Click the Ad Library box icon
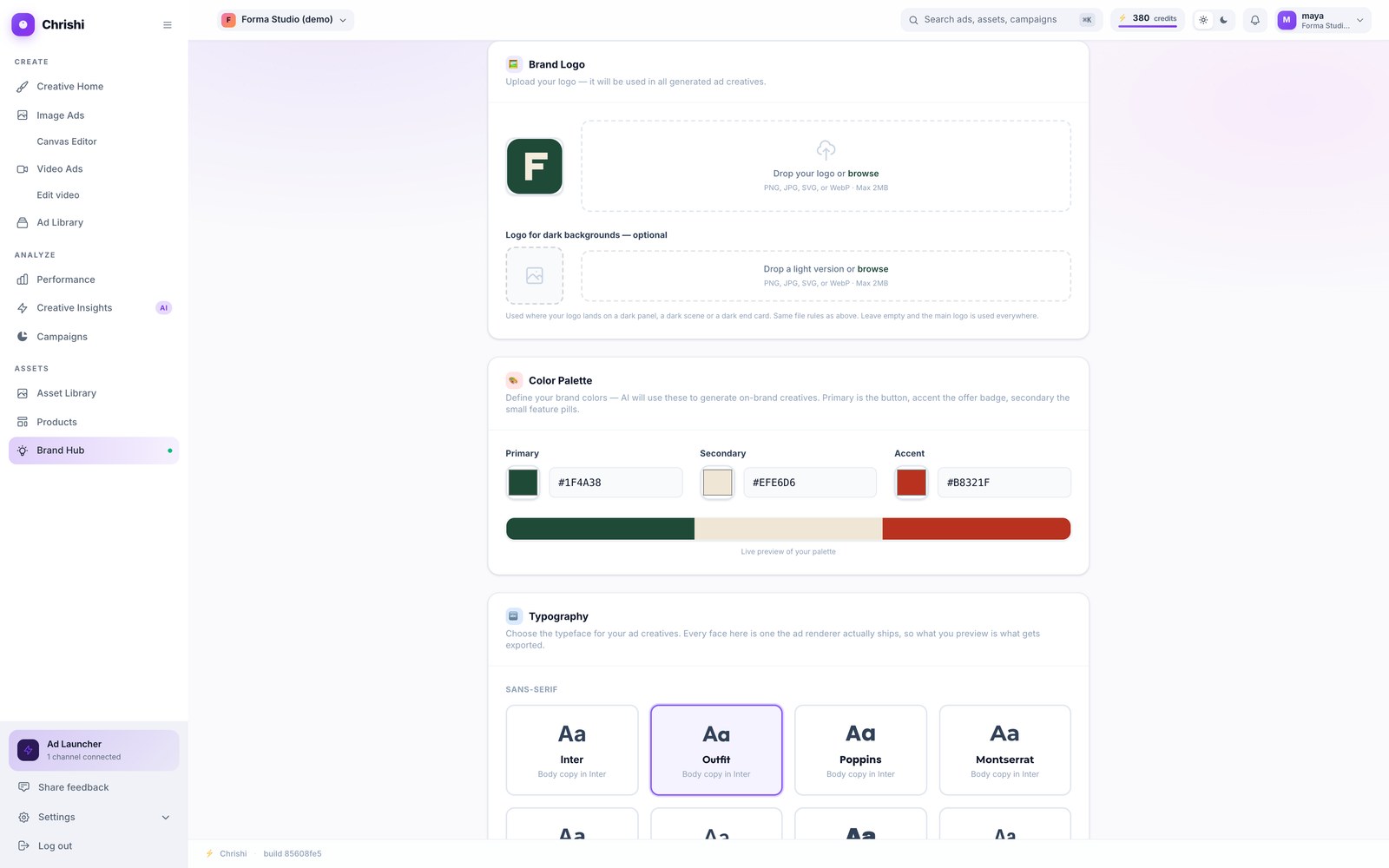This screenshot has height=868, width=1389. 23,223
